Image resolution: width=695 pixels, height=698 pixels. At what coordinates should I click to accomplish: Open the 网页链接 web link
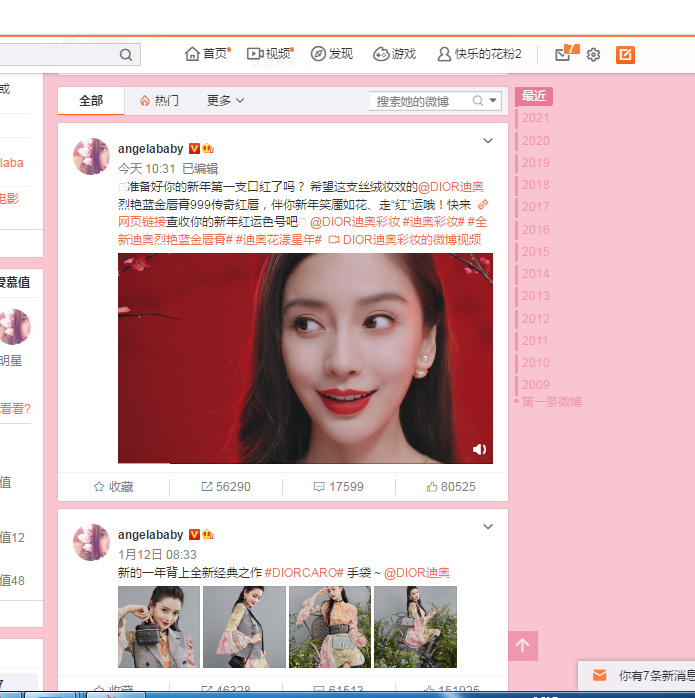coord(142,222)
